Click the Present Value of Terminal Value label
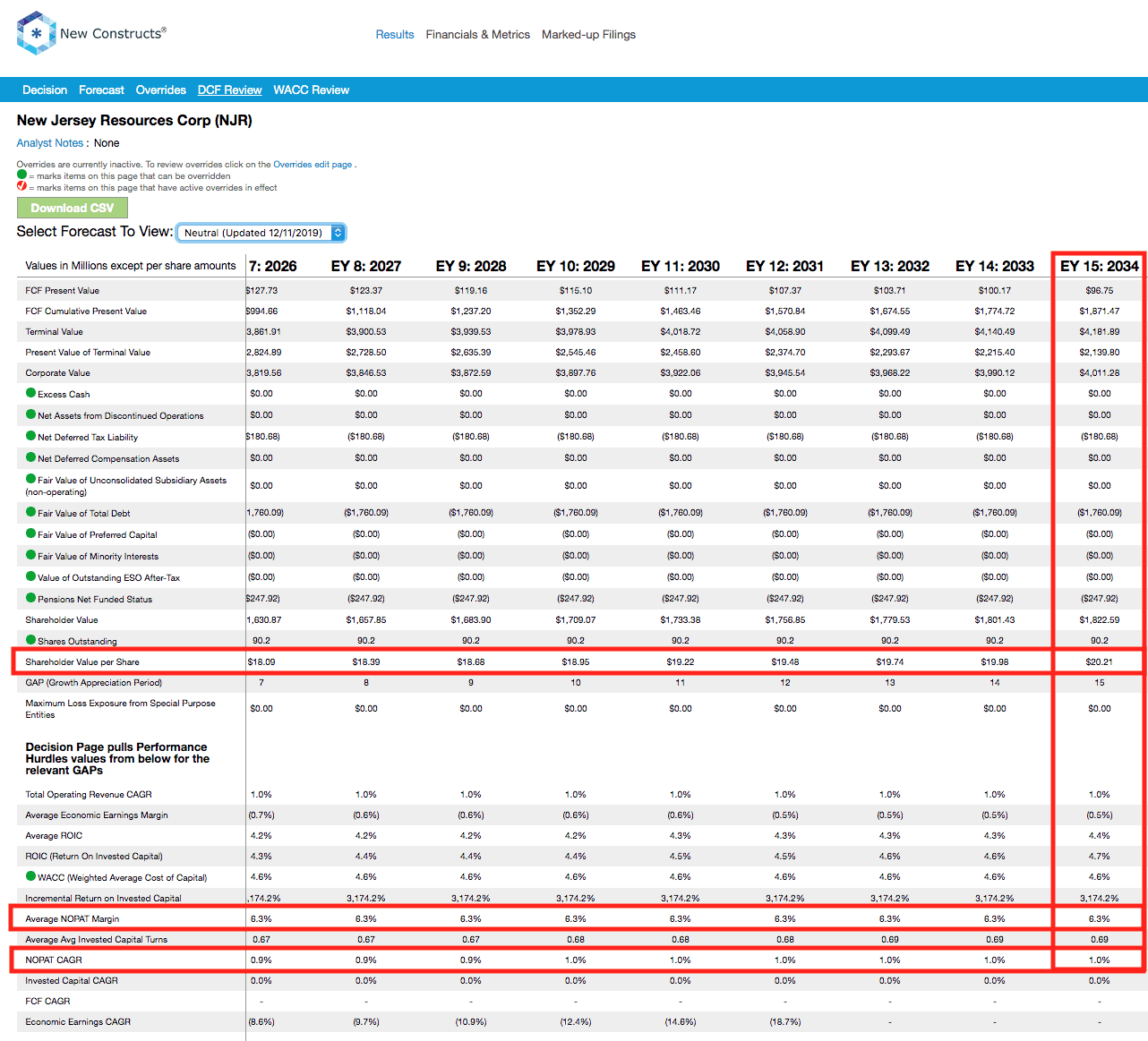 88,353
